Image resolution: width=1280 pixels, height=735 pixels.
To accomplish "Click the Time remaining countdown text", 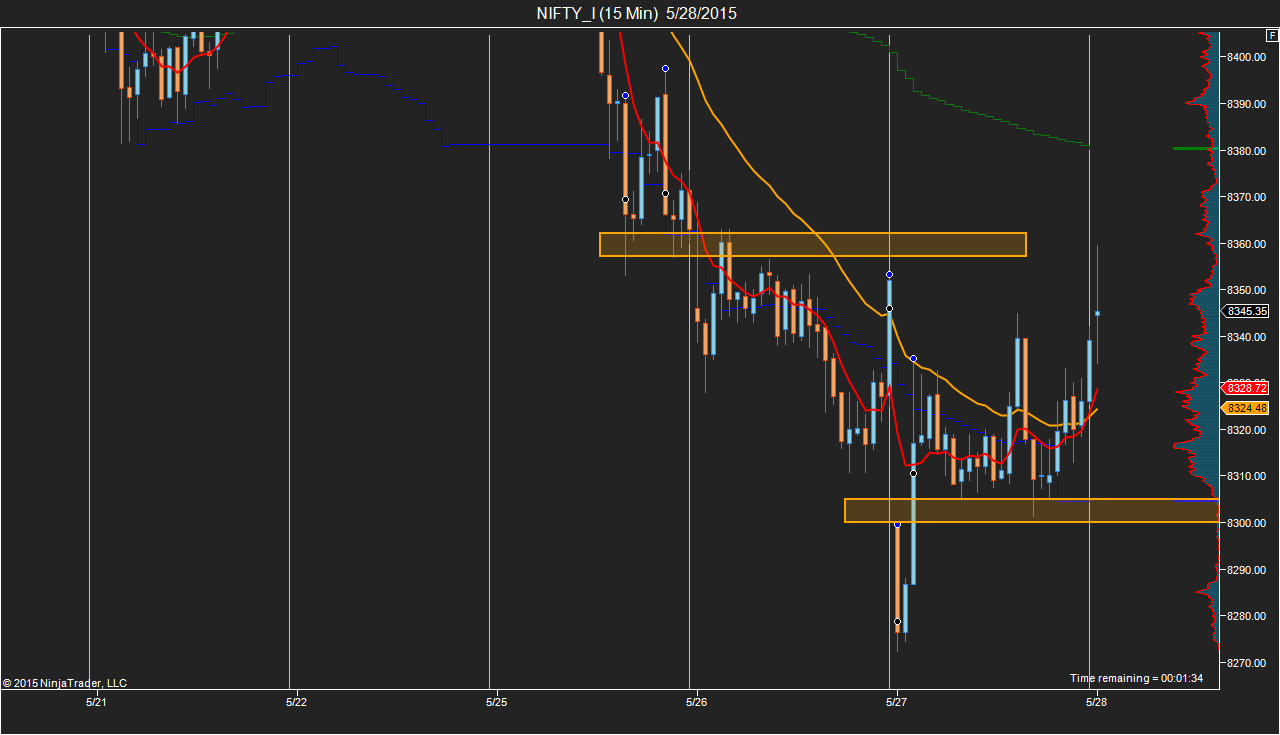I will (1136, 678).
